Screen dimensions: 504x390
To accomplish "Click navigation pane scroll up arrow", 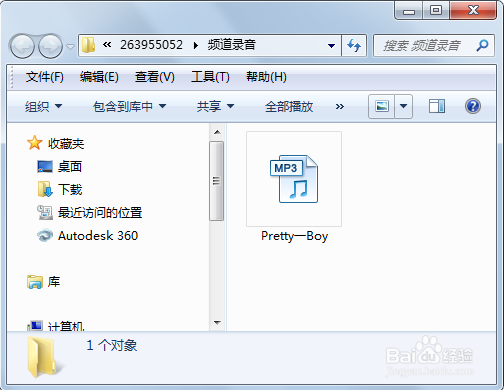I will click(x=217, y=132).
